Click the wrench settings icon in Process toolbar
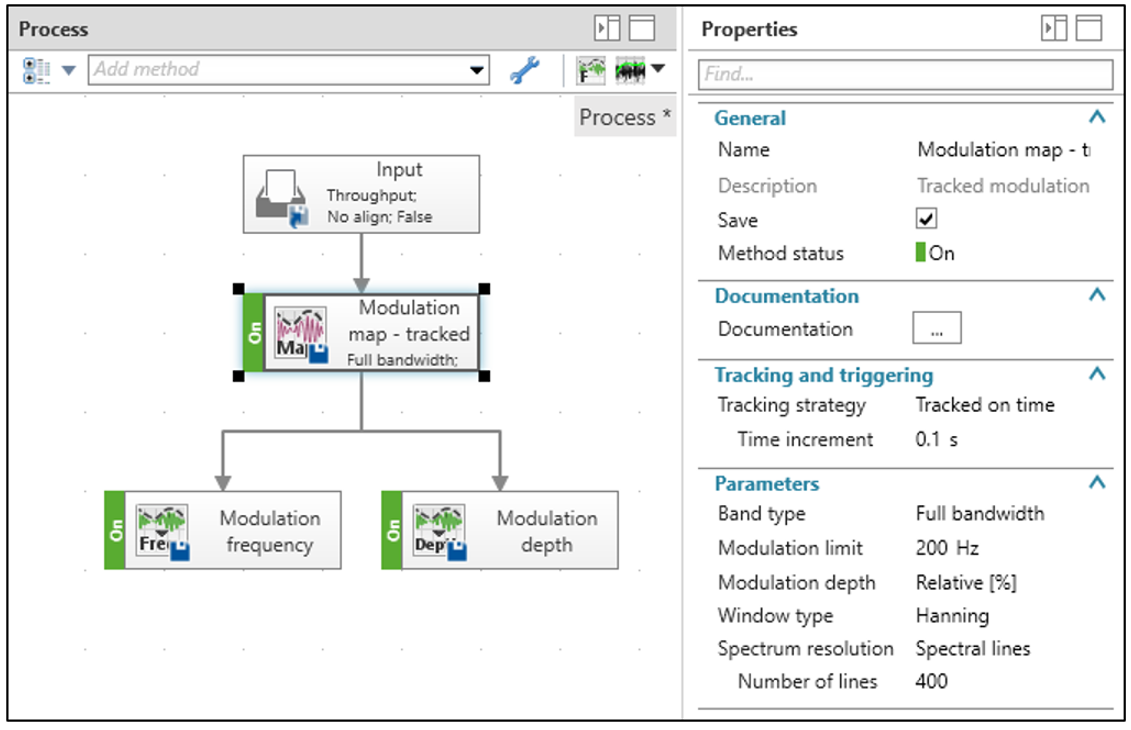 tap(525, 70)
